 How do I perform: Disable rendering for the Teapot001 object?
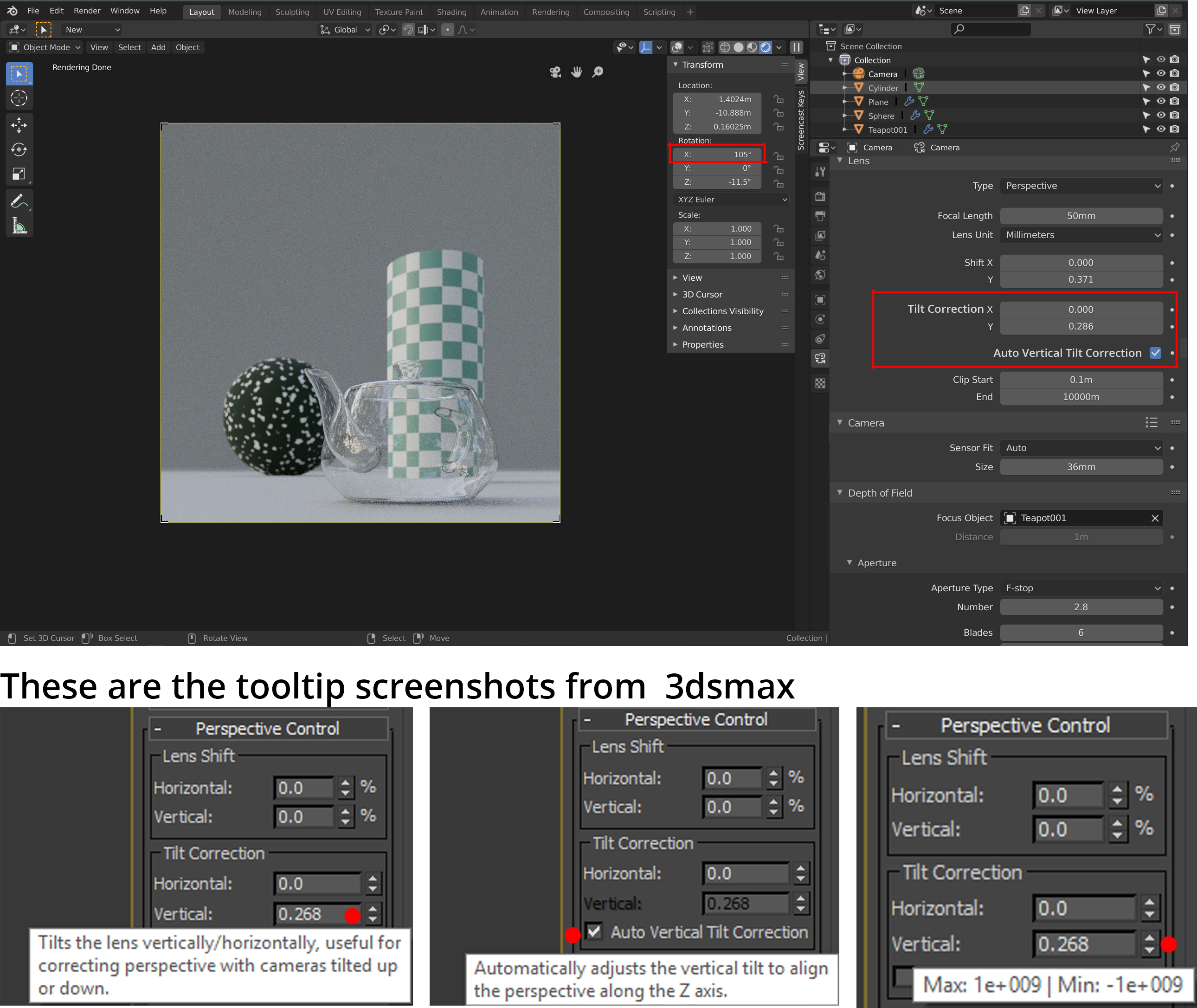tap(1174, 129)
